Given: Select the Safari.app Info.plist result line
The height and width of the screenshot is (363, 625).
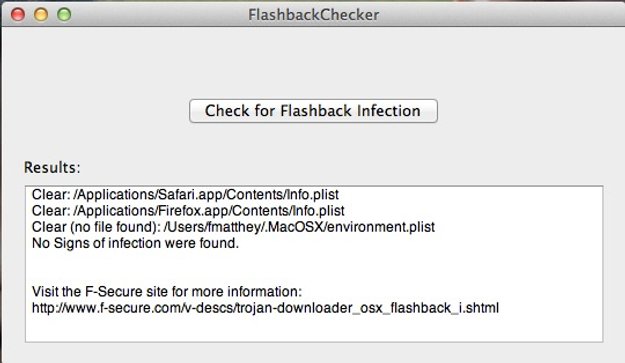Looking at the screenshot, I should click(185, 194).
